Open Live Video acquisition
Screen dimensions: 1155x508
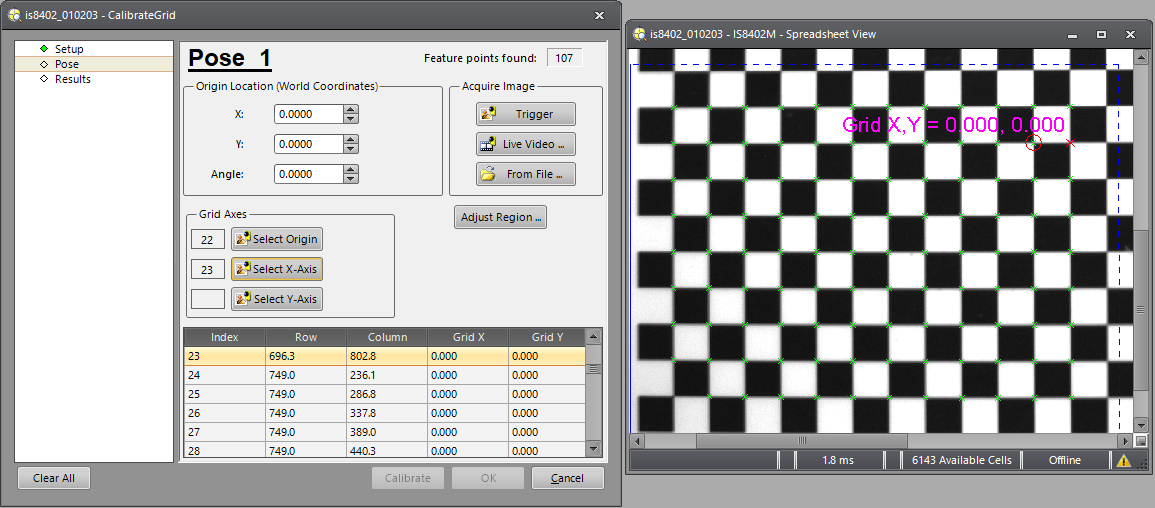526,144
